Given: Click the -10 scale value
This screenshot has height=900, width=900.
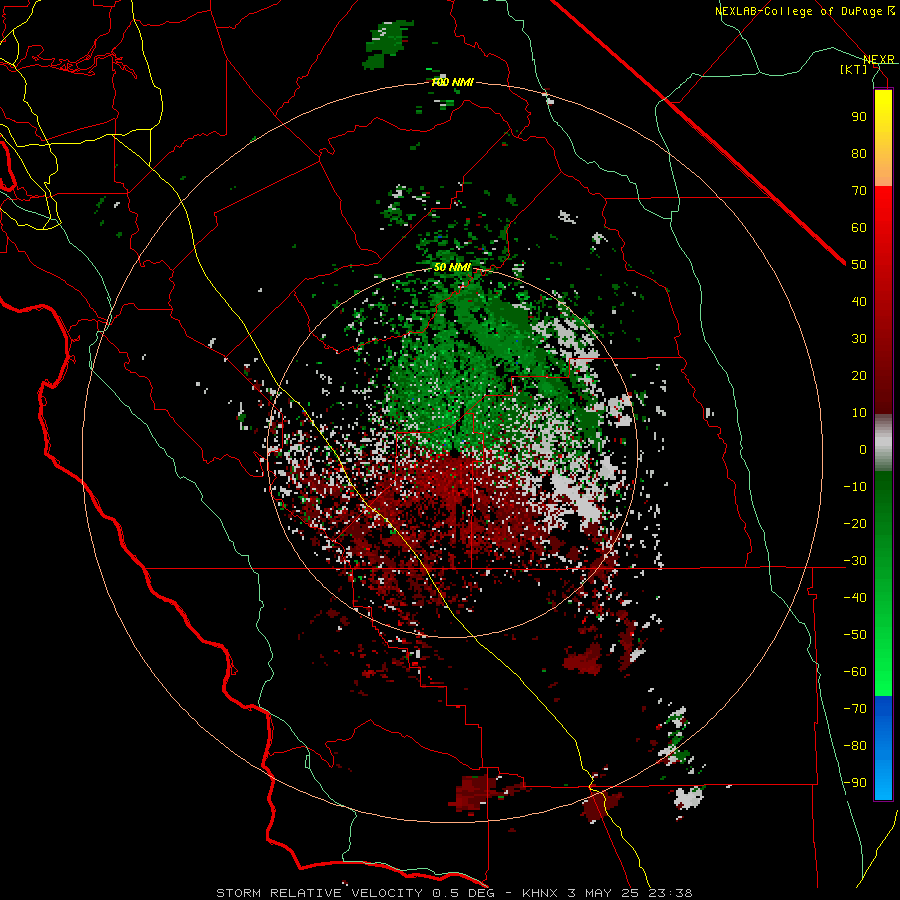Looking at the screenshot, I should [855, 487].
